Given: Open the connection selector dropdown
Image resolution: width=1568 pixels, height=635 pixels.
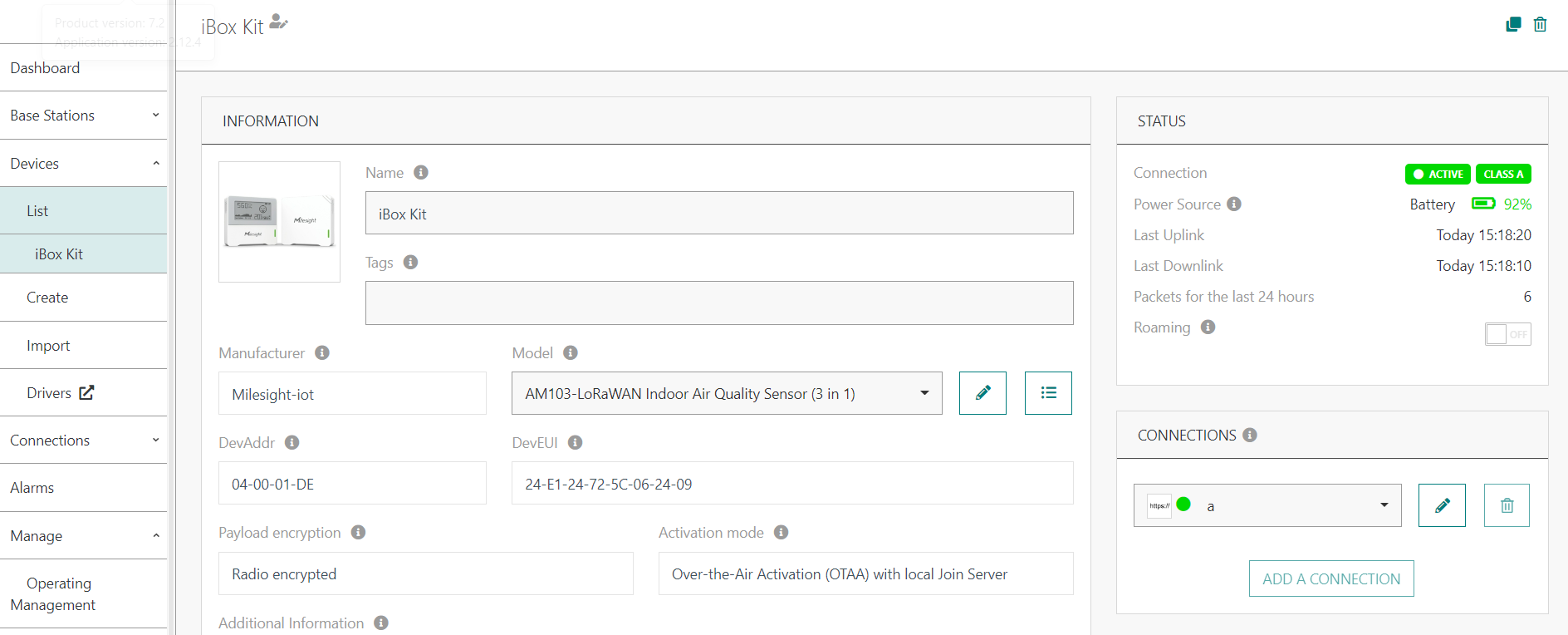Looking at the screenshot, I should [1267, 505].
